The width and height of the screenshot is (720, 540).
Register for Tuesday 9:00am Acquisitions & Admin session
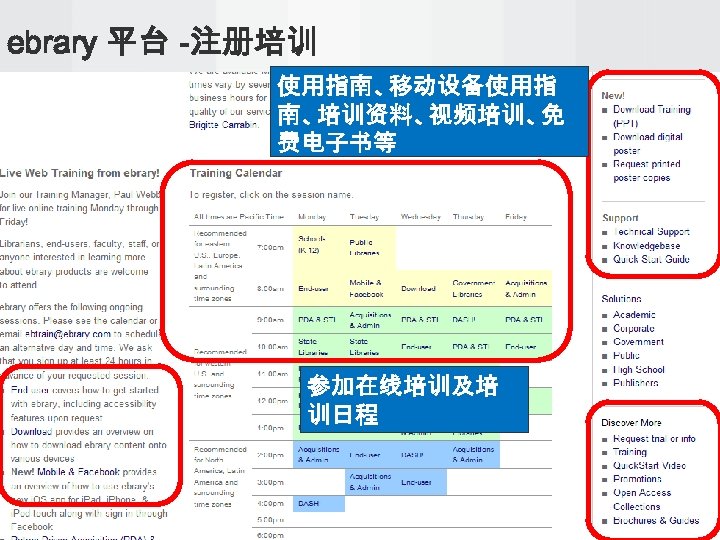click(370, 320)
